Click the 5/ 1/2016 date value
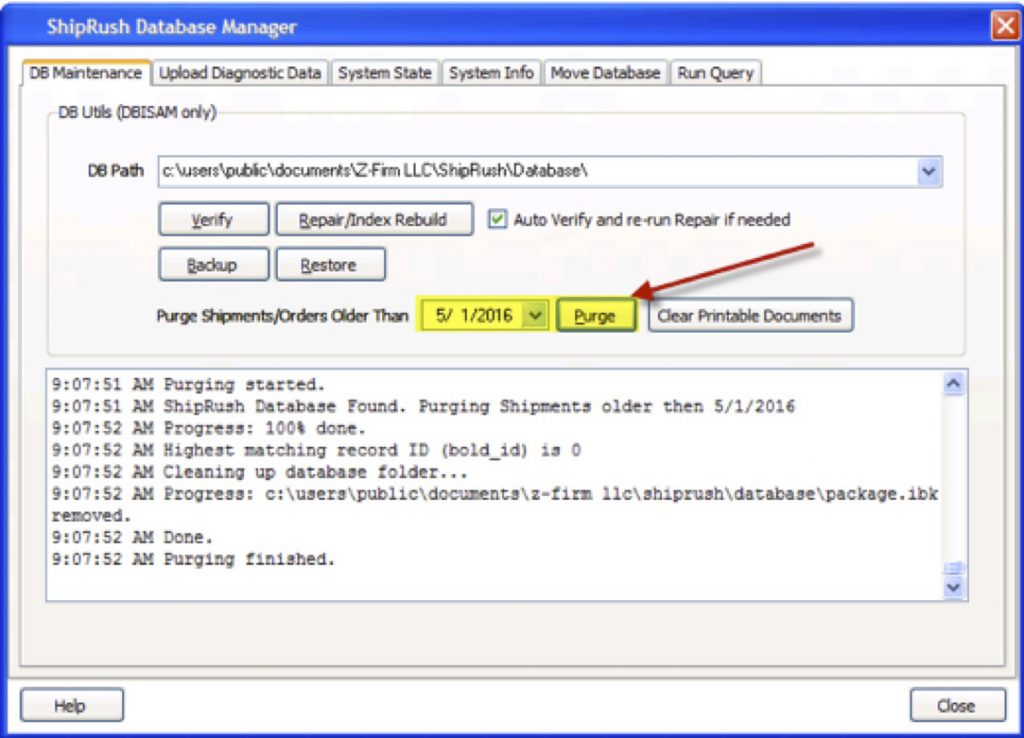Screen dimensions: 1024x738 (473, 315)
